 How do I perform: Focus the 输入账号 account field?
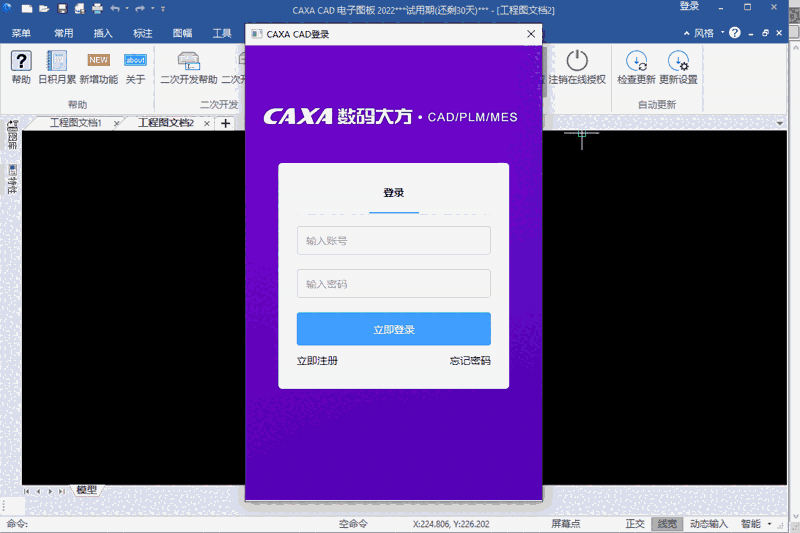(393, 240)
